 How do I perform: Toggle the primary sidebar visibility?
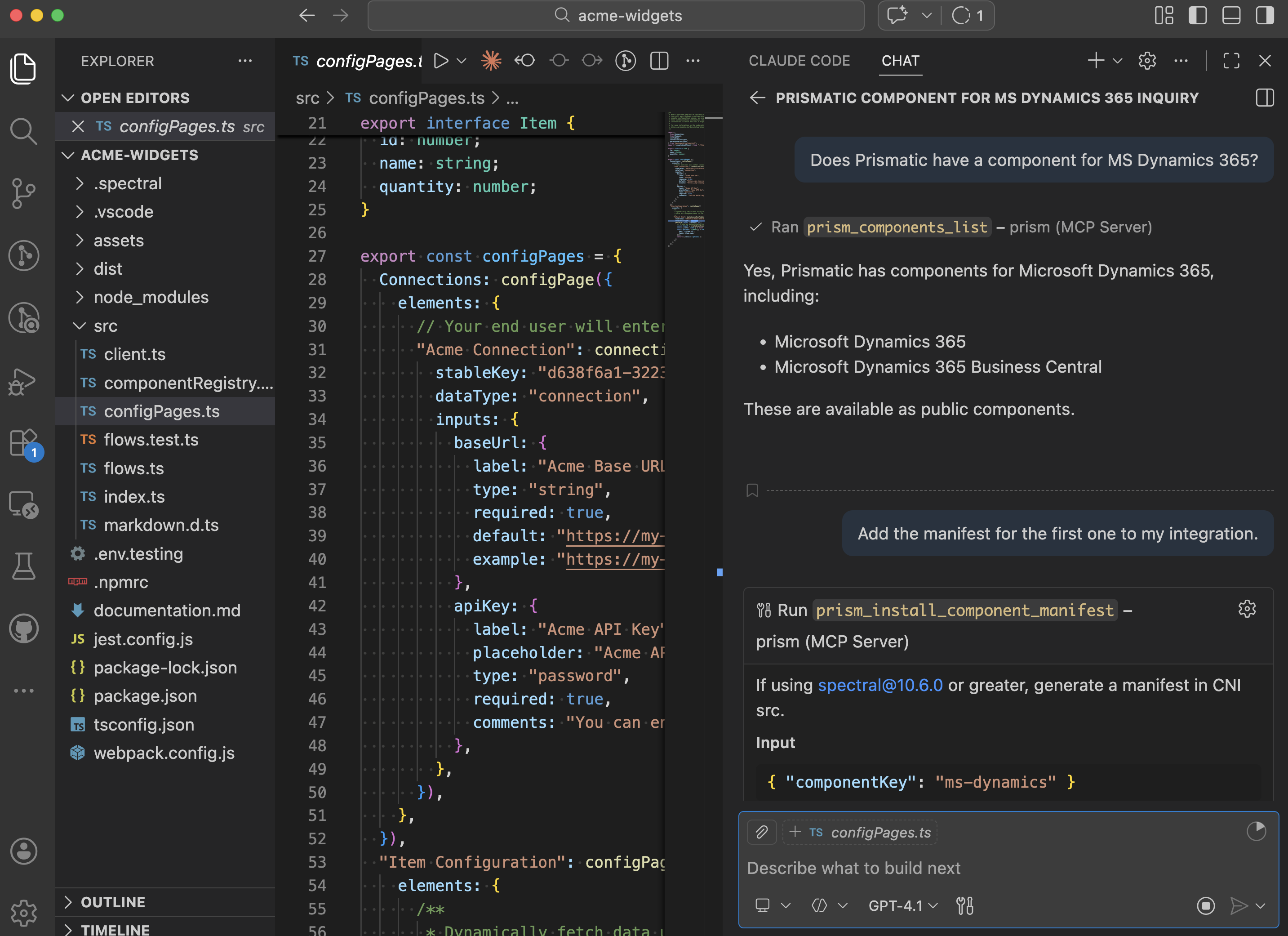pos(1198,15)
